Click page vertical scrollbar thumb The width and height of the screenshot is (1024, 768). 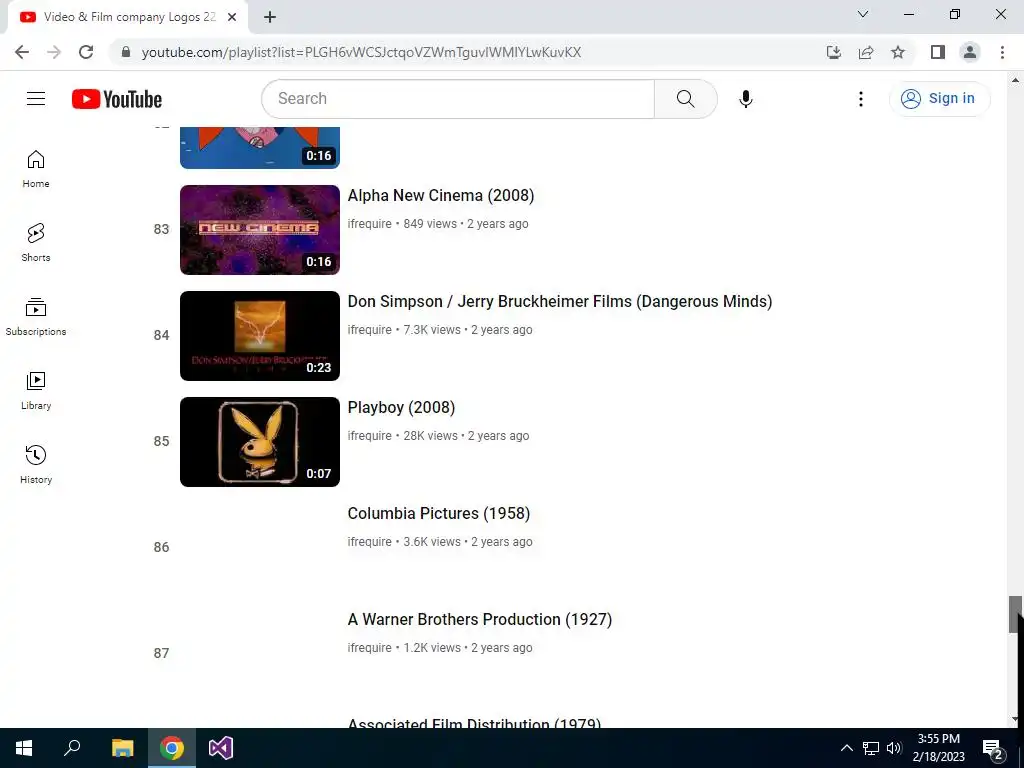1015,614
